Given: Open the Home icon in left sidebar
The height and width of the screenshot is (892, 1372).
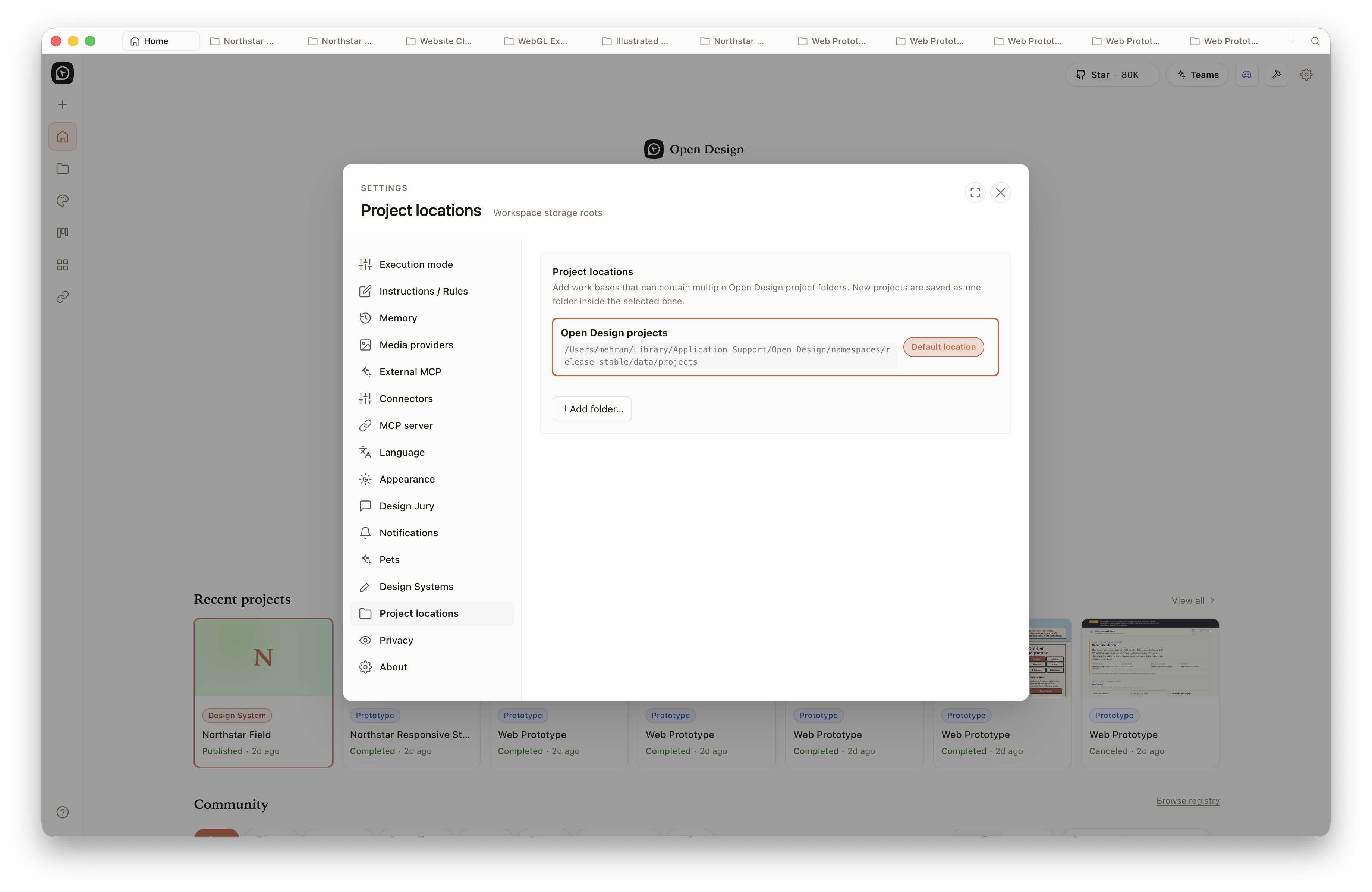Looking at the screenshot, I should coord(62,136).
